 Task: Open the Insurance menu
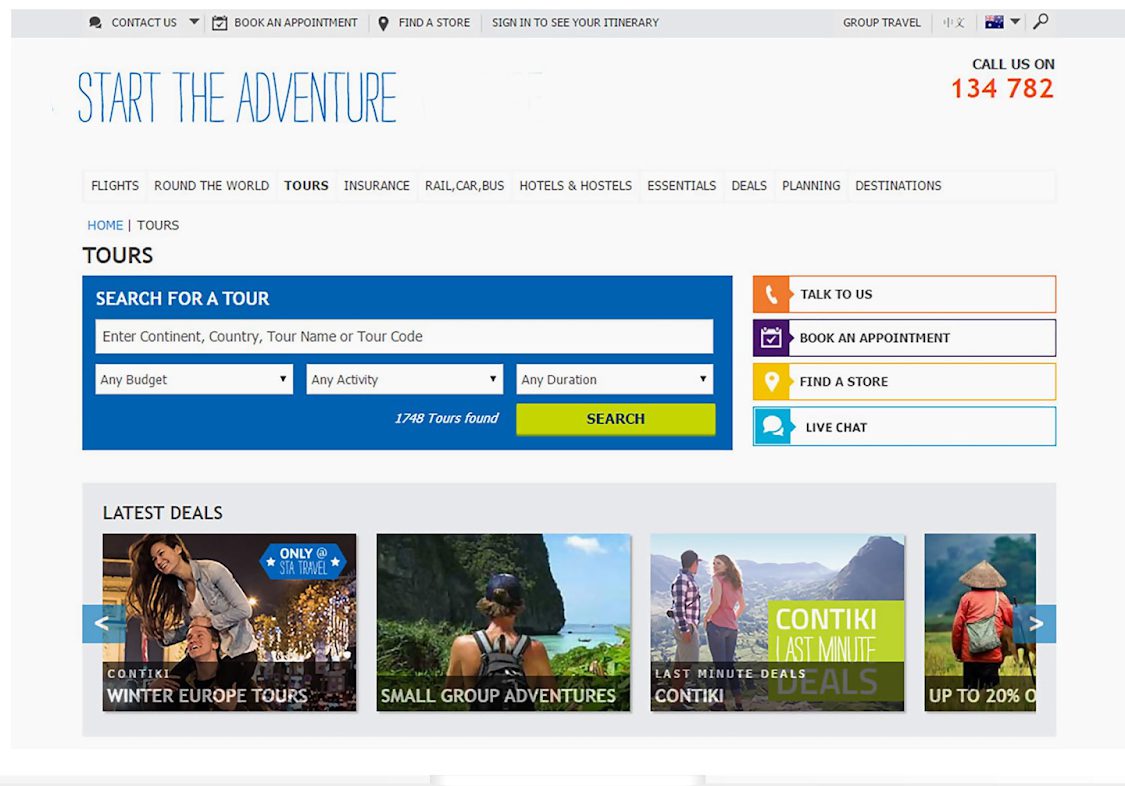377,186
